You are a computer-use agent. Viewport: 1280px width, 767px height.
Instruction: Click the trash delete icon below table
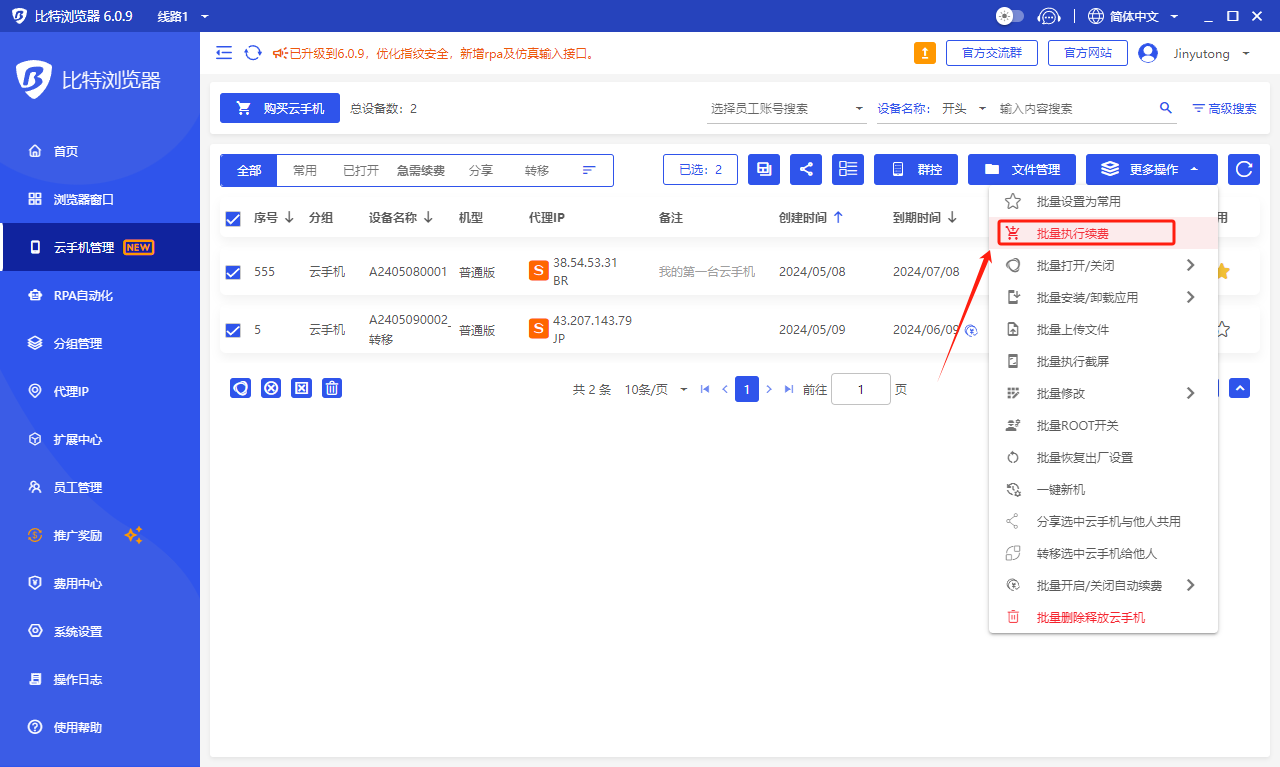(x=332, y=388)
